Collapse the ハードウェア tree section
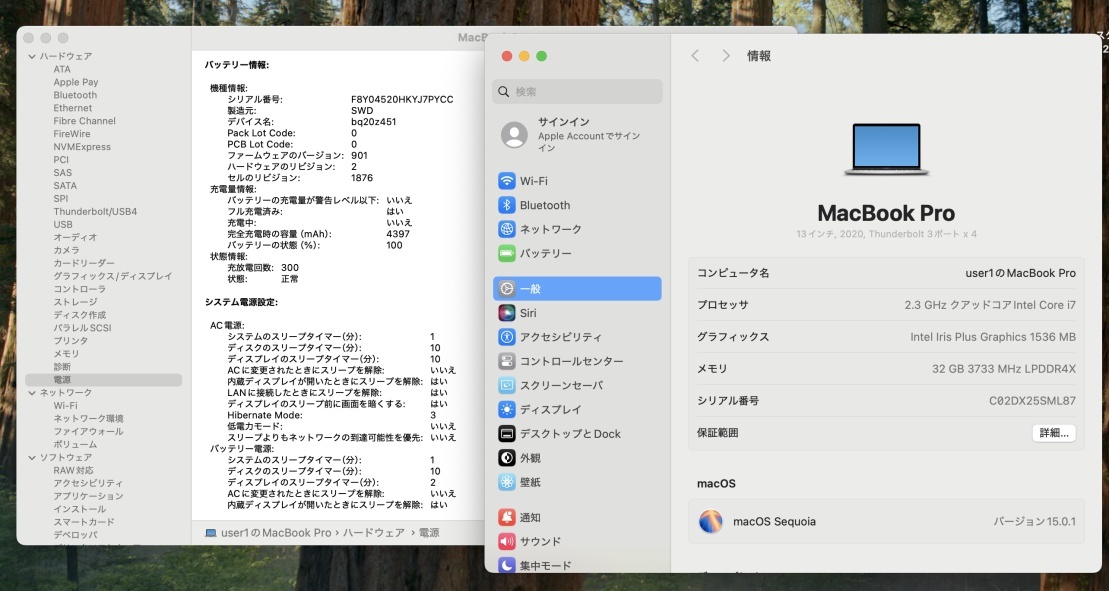This screenshot has width=1109, height=591. tap(32, 57)
